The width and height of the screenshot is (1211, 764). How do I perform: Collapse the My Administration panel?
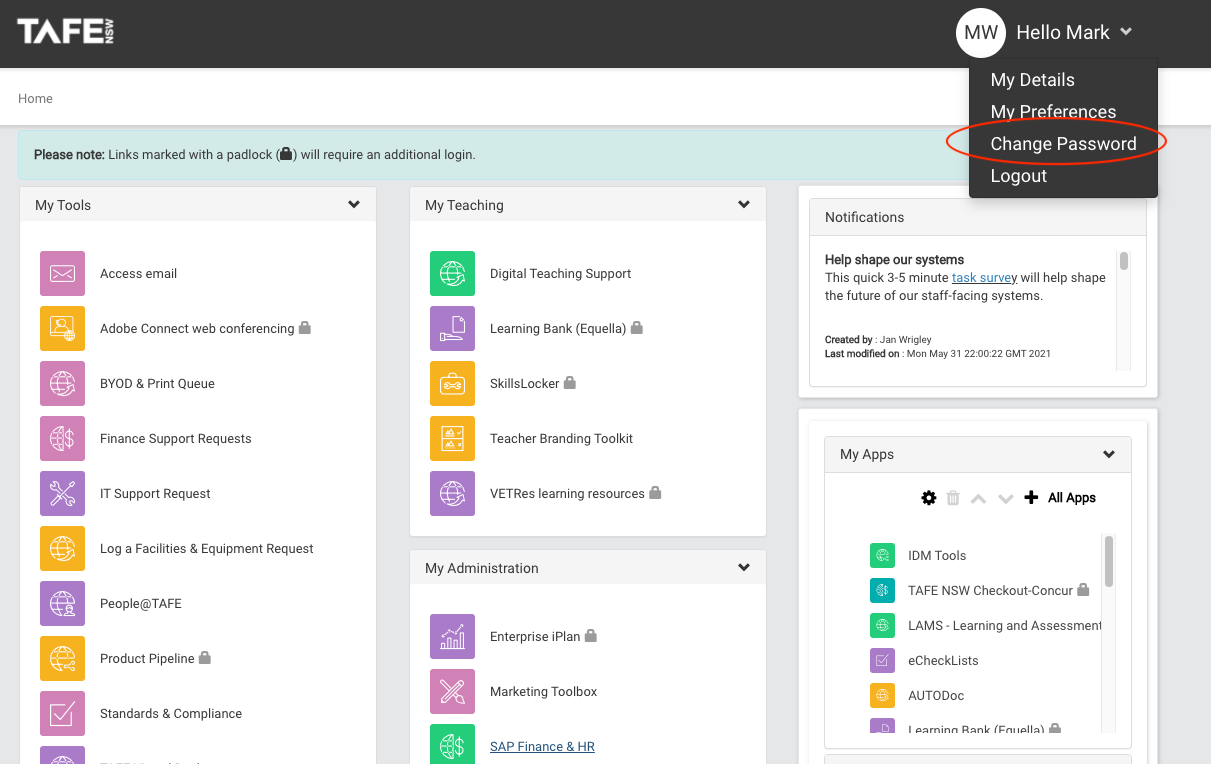(x=744, y=568)
